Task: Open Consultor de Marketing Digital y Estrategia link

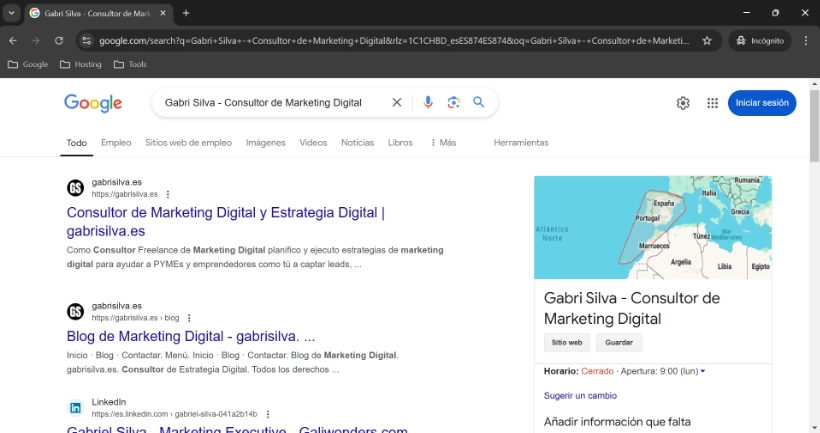Action: pos(225,222)
